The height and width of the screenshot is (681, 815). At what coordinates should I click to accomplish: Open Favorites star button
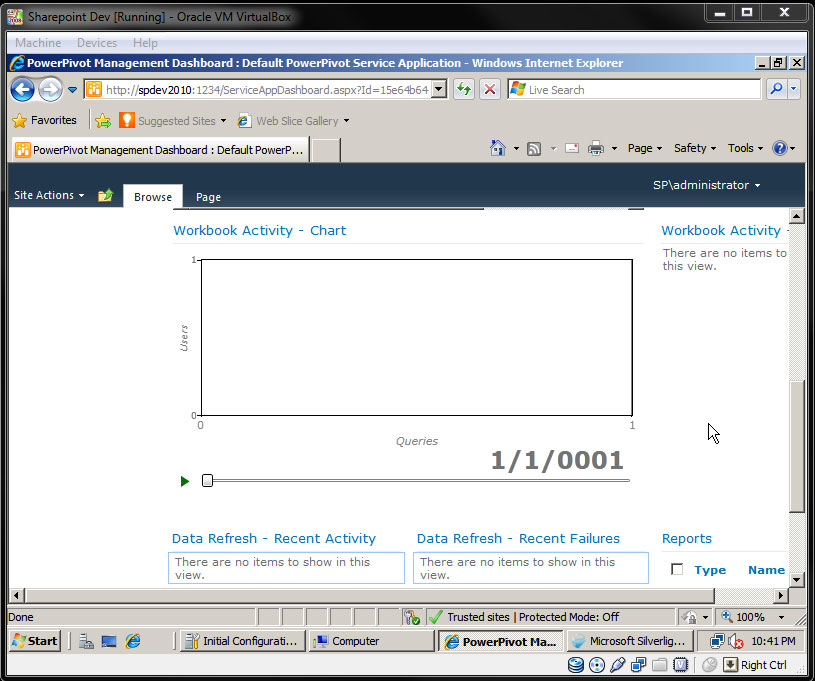[44, 121]
